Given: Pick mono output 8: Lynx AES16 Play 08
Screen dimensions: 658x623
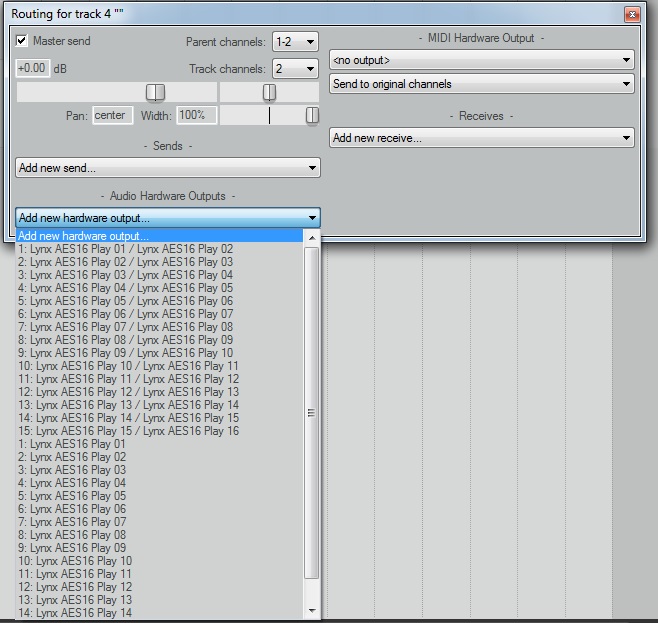Looking at the screenshot, I should tap(159, 535).
